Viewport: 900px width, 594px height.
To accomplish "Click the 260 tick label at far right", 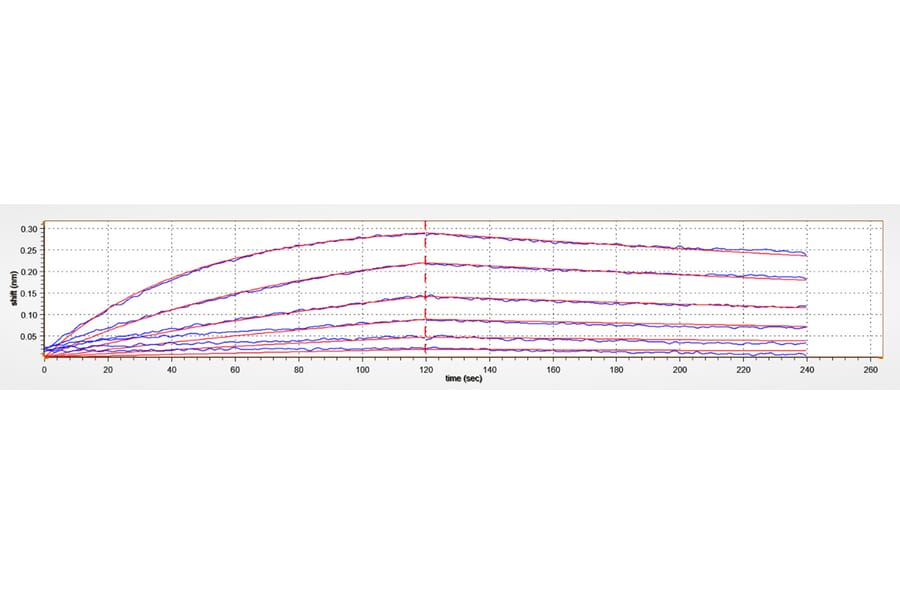I will coord(869,368).
